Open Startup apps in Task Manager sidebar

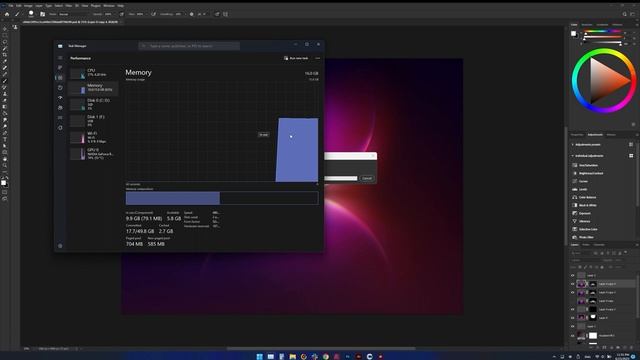60,98
